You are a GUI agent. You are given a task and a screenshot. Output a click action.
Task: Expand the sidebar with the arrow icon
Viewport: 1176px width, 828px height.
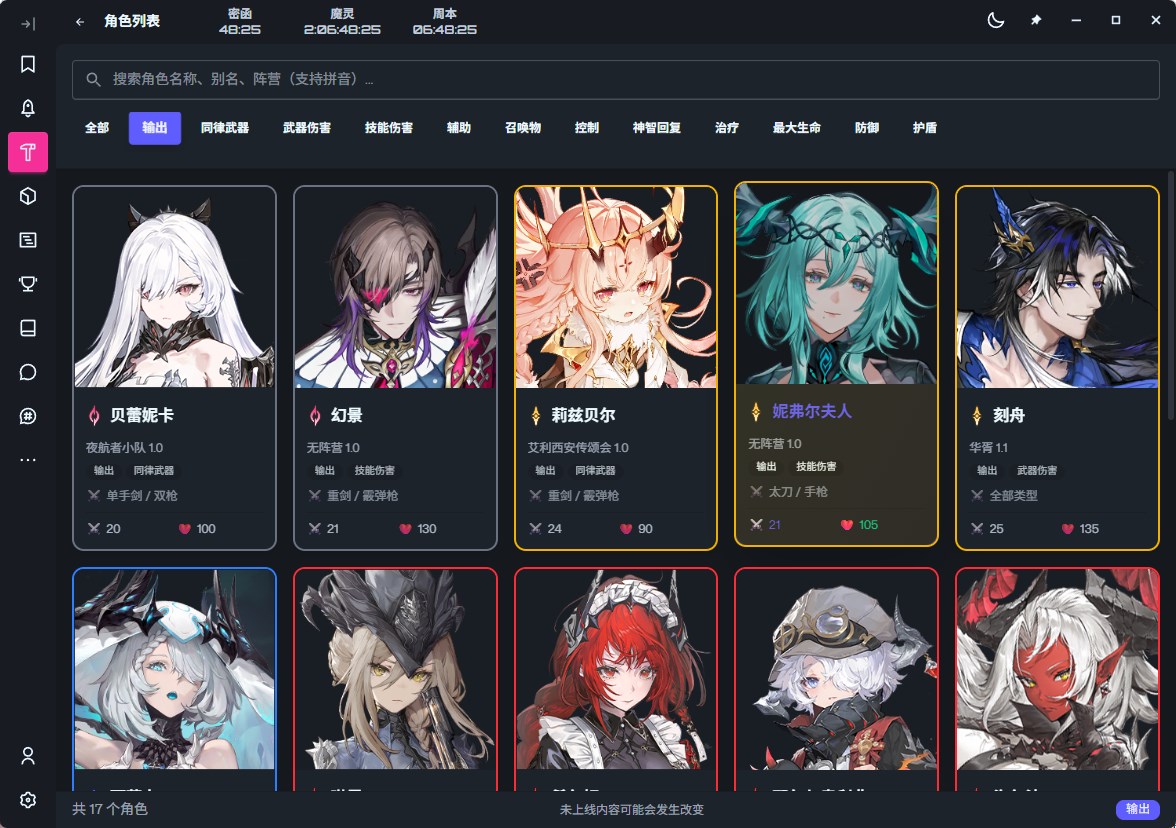[x=28, y=23]
